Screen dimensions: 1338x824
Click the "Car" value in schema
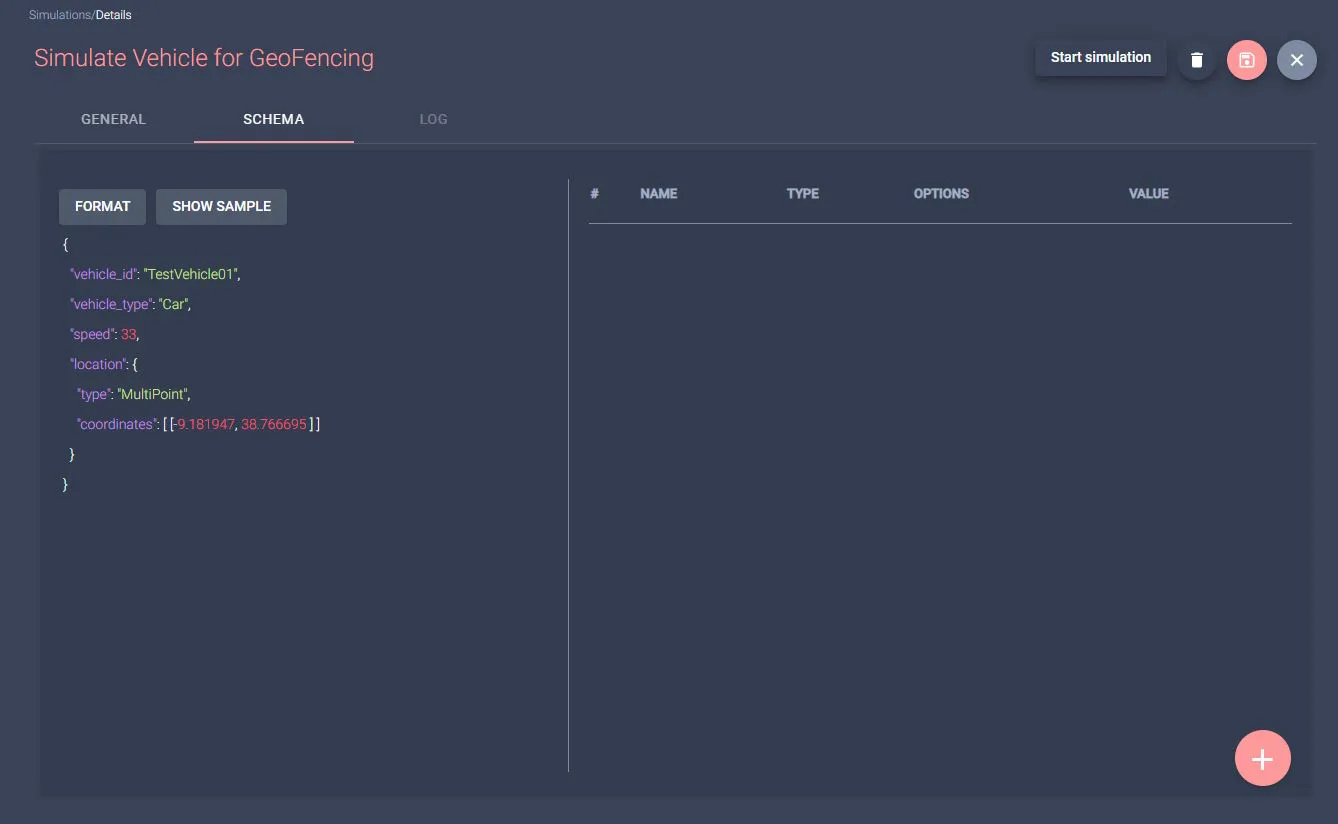[172, 304]
